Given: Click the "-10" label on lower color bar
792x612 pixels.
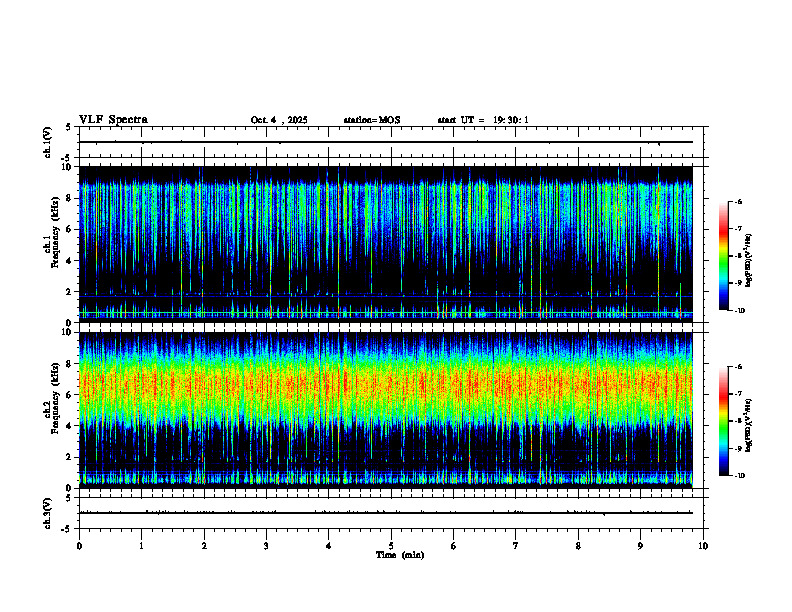Looking at the screenshot, I should 740,476.
